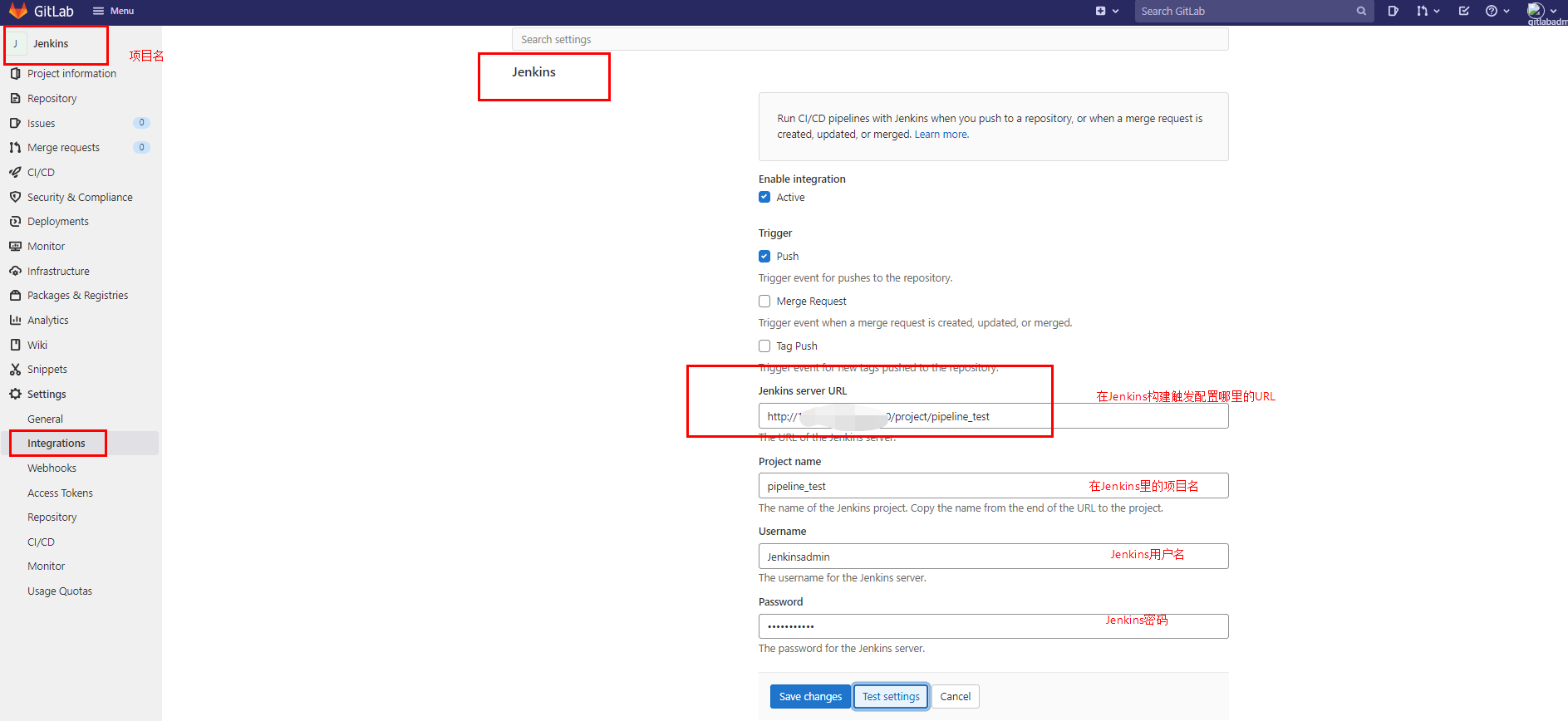Image resolution: width=1568 pixels, height=721 pixels.
Task: Click the Settings gear icon in sidebar
Action: click(x=15, y=394)
